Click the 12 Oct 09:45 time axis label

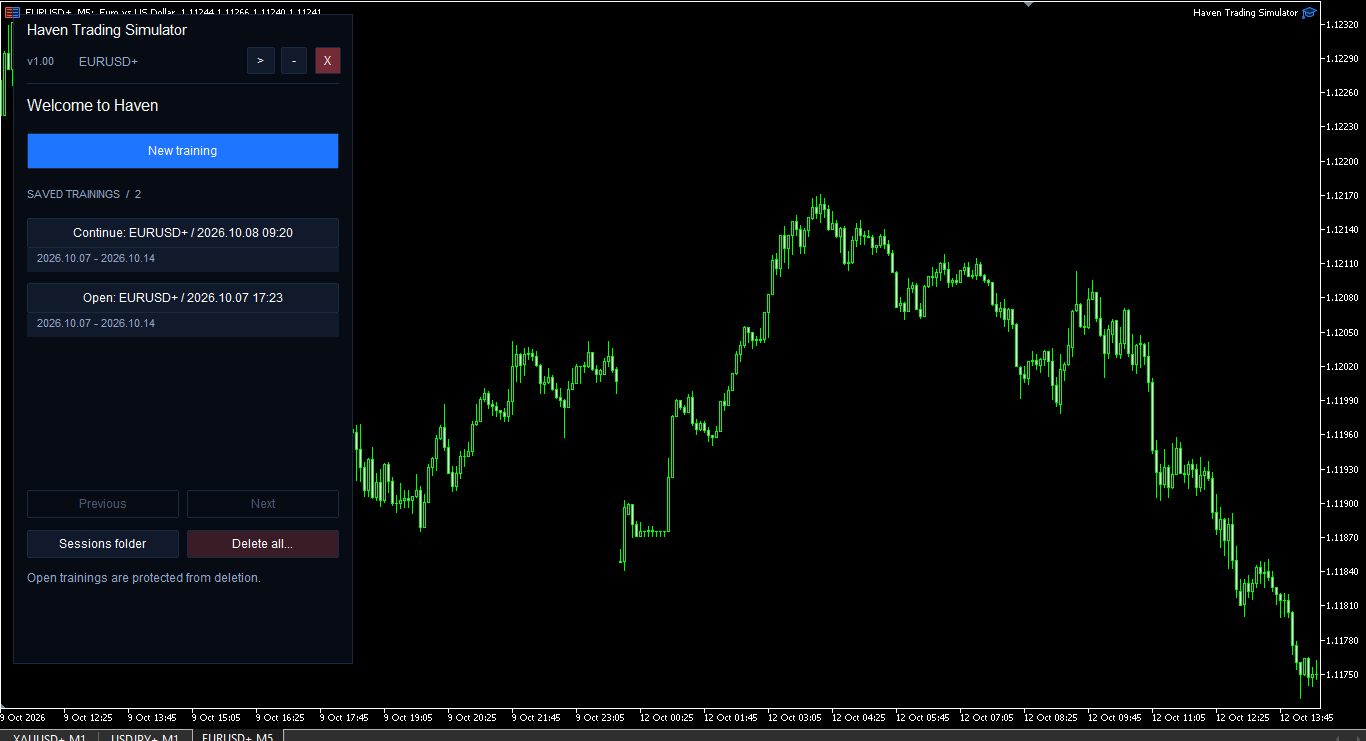1116,718
